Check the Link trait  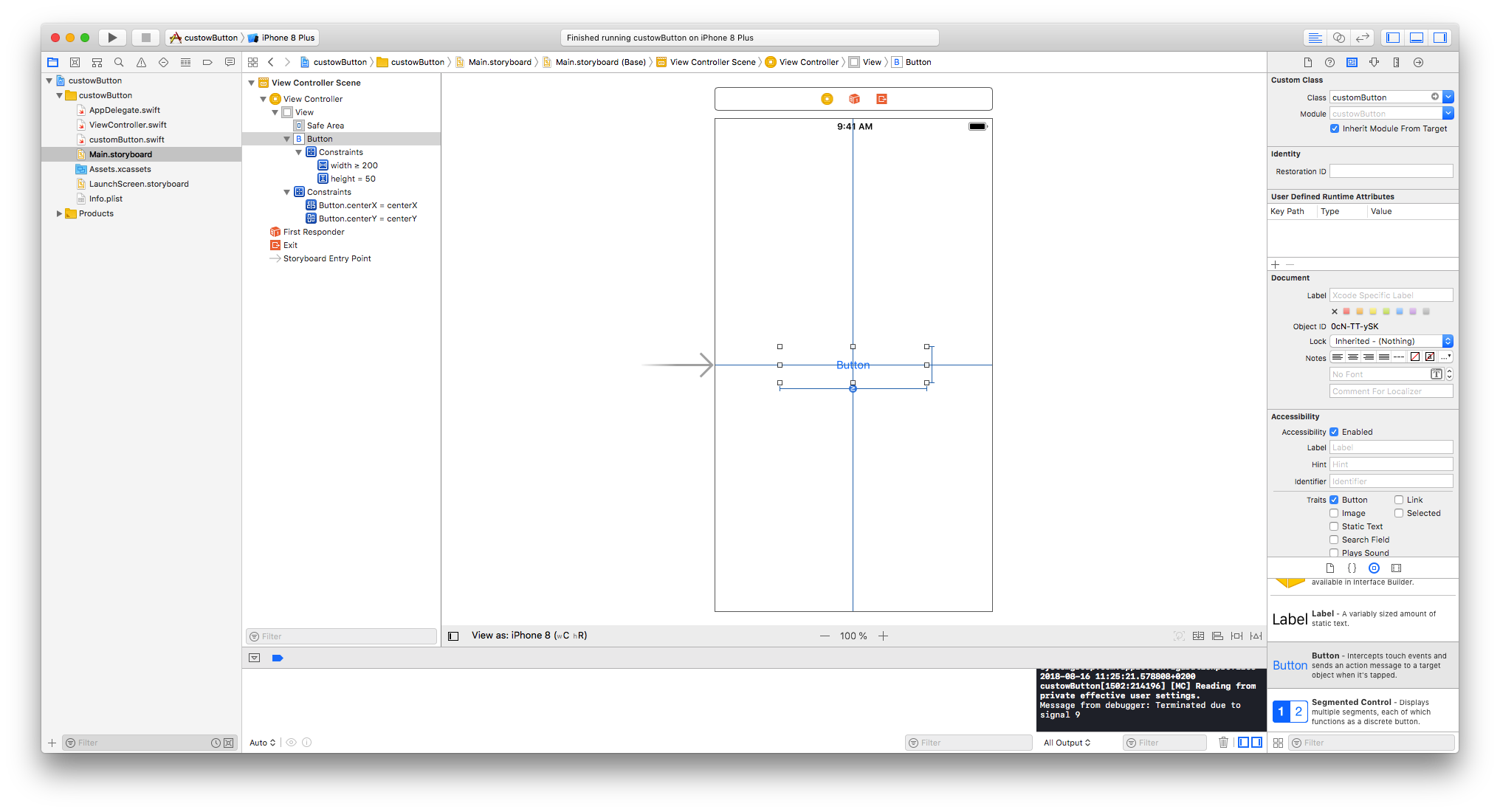coord(1399,500)
